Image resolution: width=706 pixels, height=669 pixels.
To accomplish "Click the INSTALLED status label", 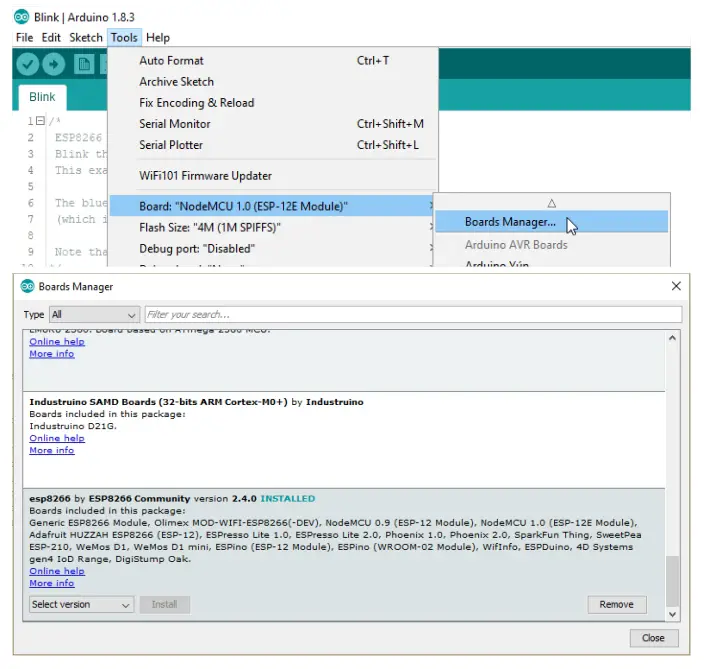I will click(288, 499).
